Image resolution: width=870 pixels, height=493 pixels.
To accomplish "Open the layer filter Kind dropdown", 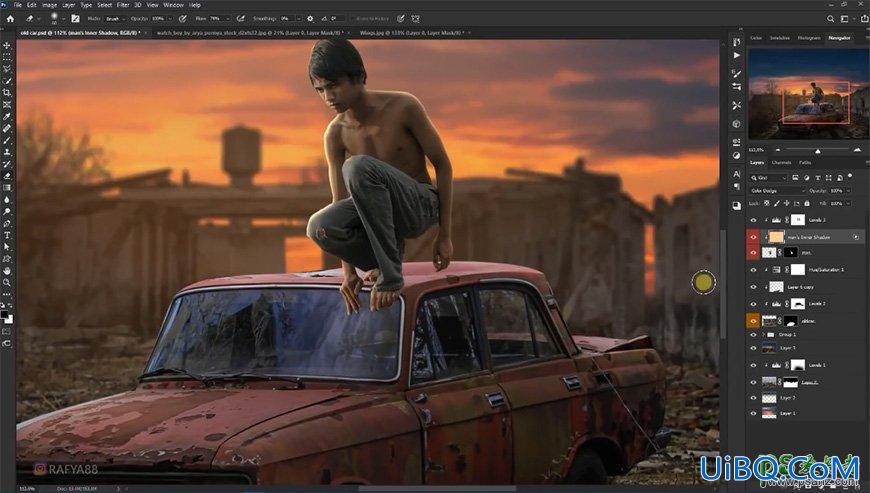I will pyautogui.click(x=768, y=177).
